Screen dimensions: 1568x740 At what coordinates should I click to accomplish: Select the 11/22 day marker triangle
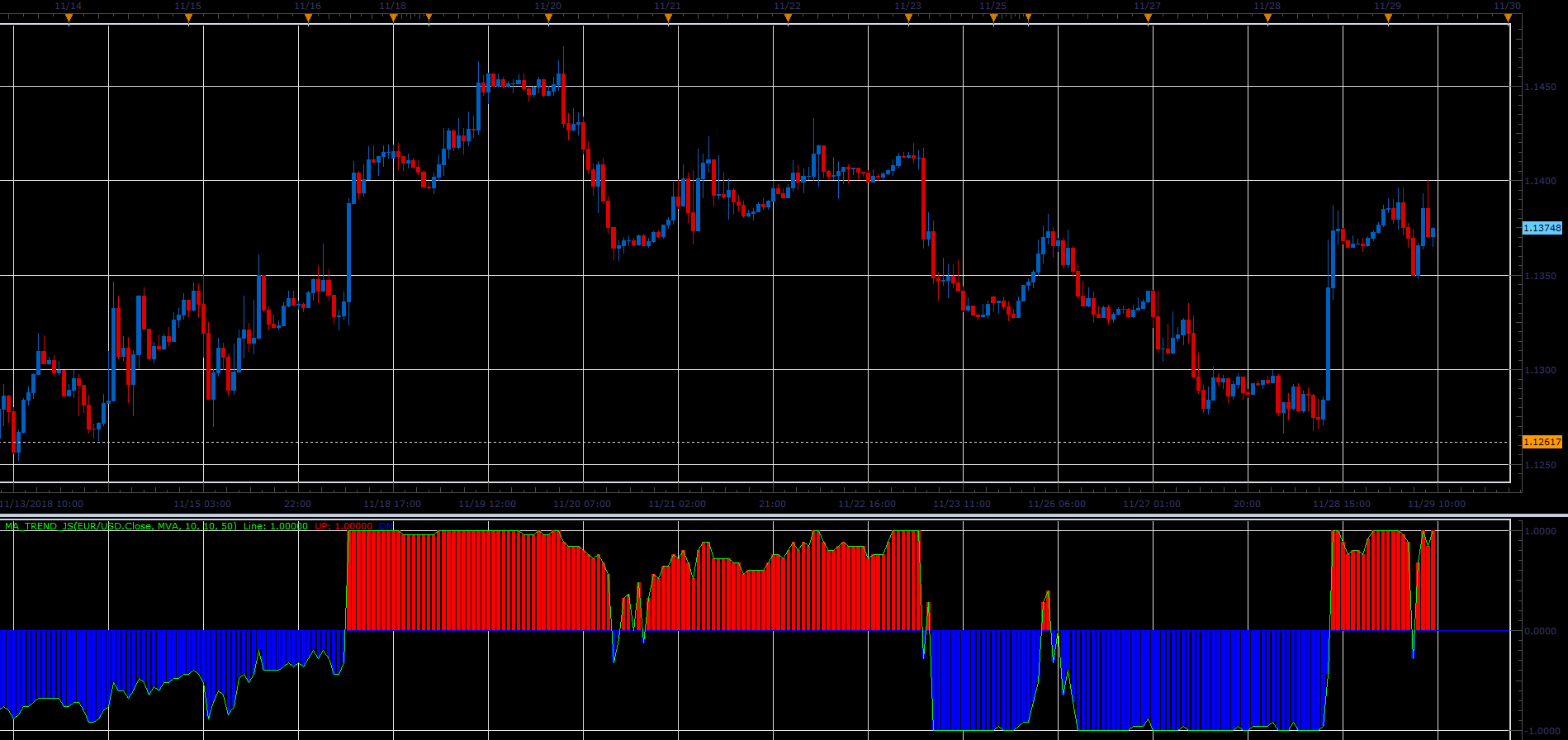tap(788, 17)
